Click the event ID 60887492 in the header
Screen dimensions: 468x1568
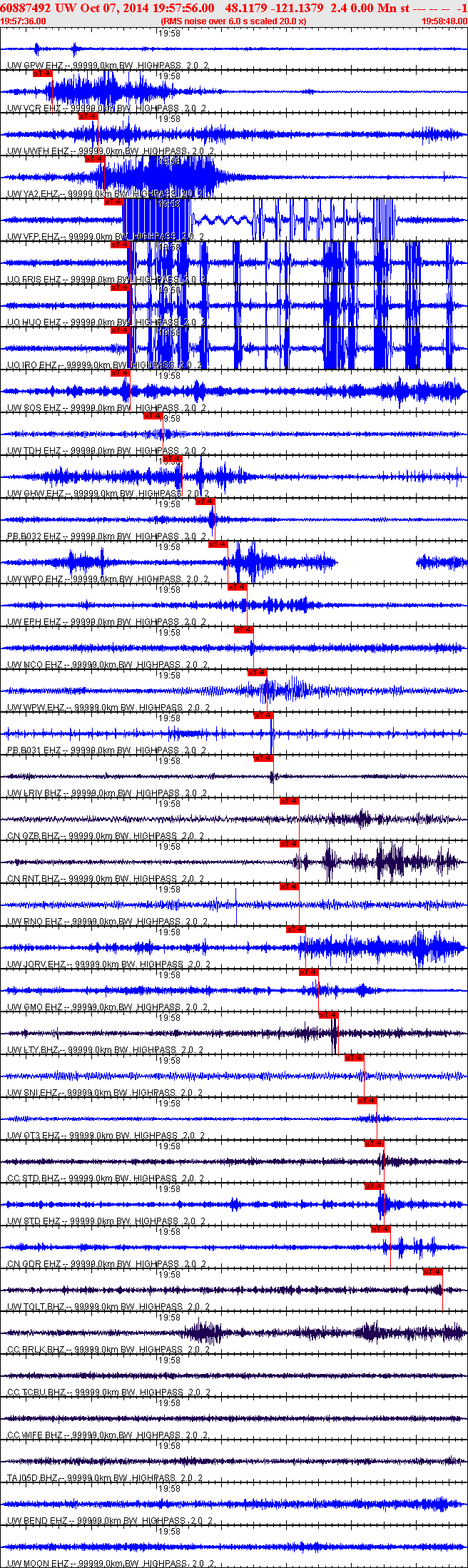tap(25, 8)
